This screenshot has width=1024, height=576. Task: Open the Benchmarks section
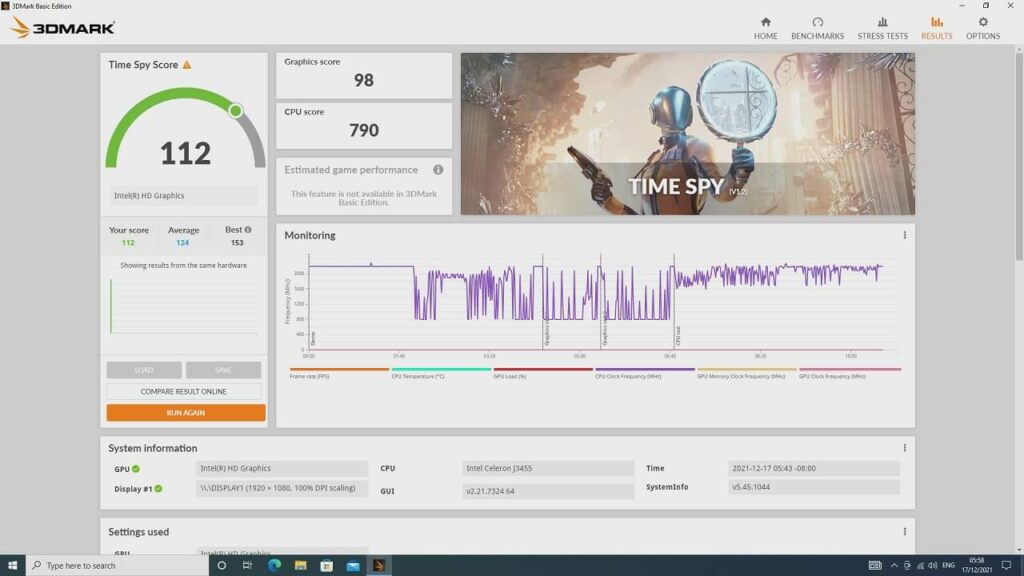click(x=817, y=28)
